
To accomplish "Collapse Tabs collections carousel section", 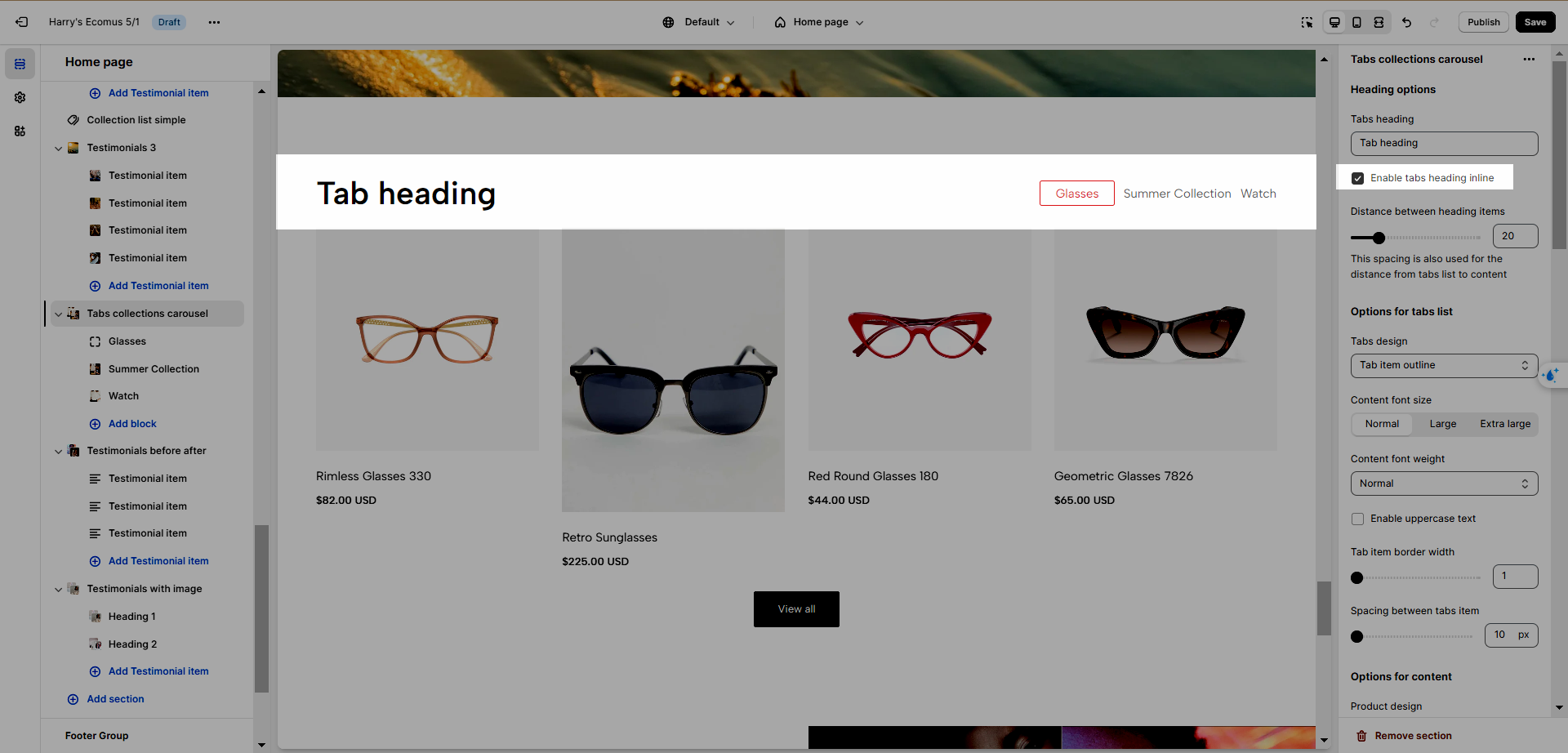I will 58,314.
